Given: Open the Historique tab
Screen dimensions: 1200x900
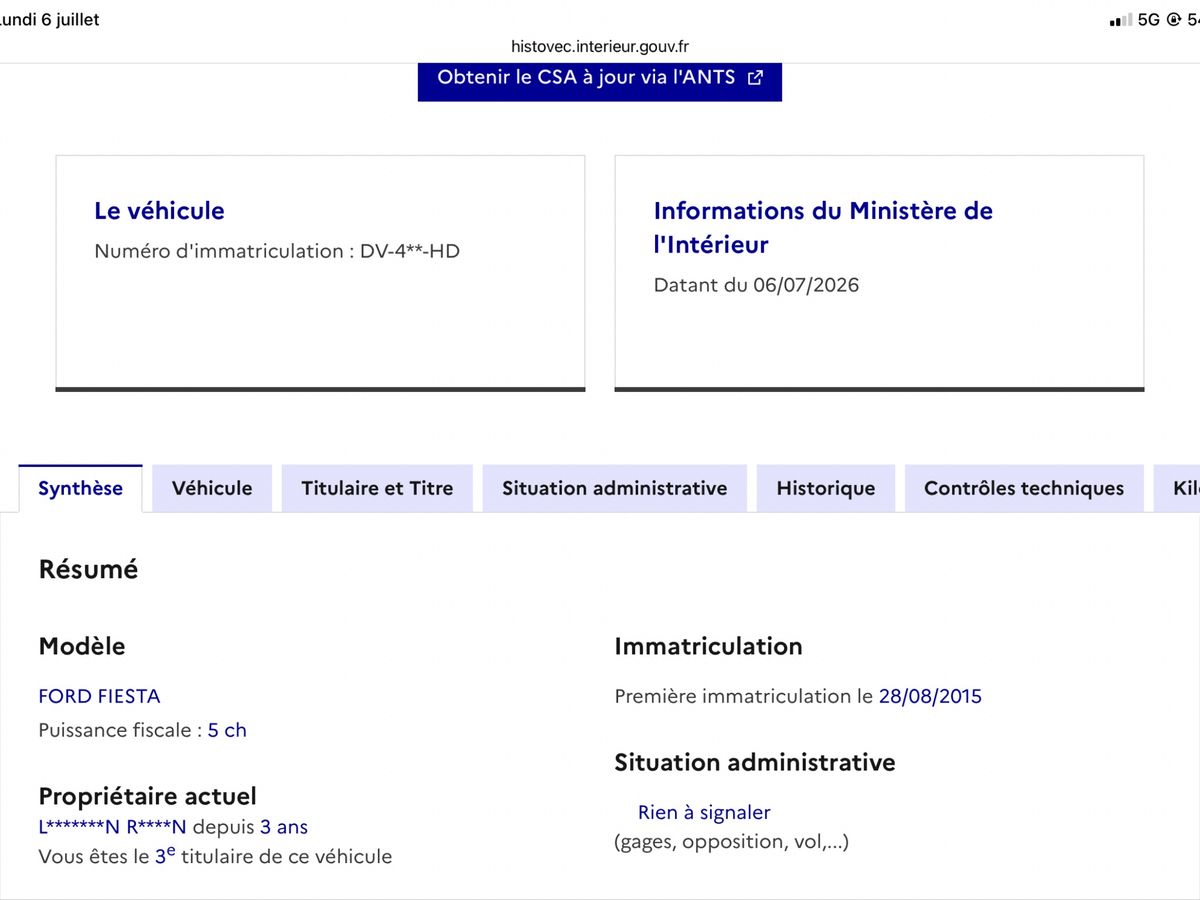Looking at the screenshot, I should pyautogui.click(x=826, y=488).
